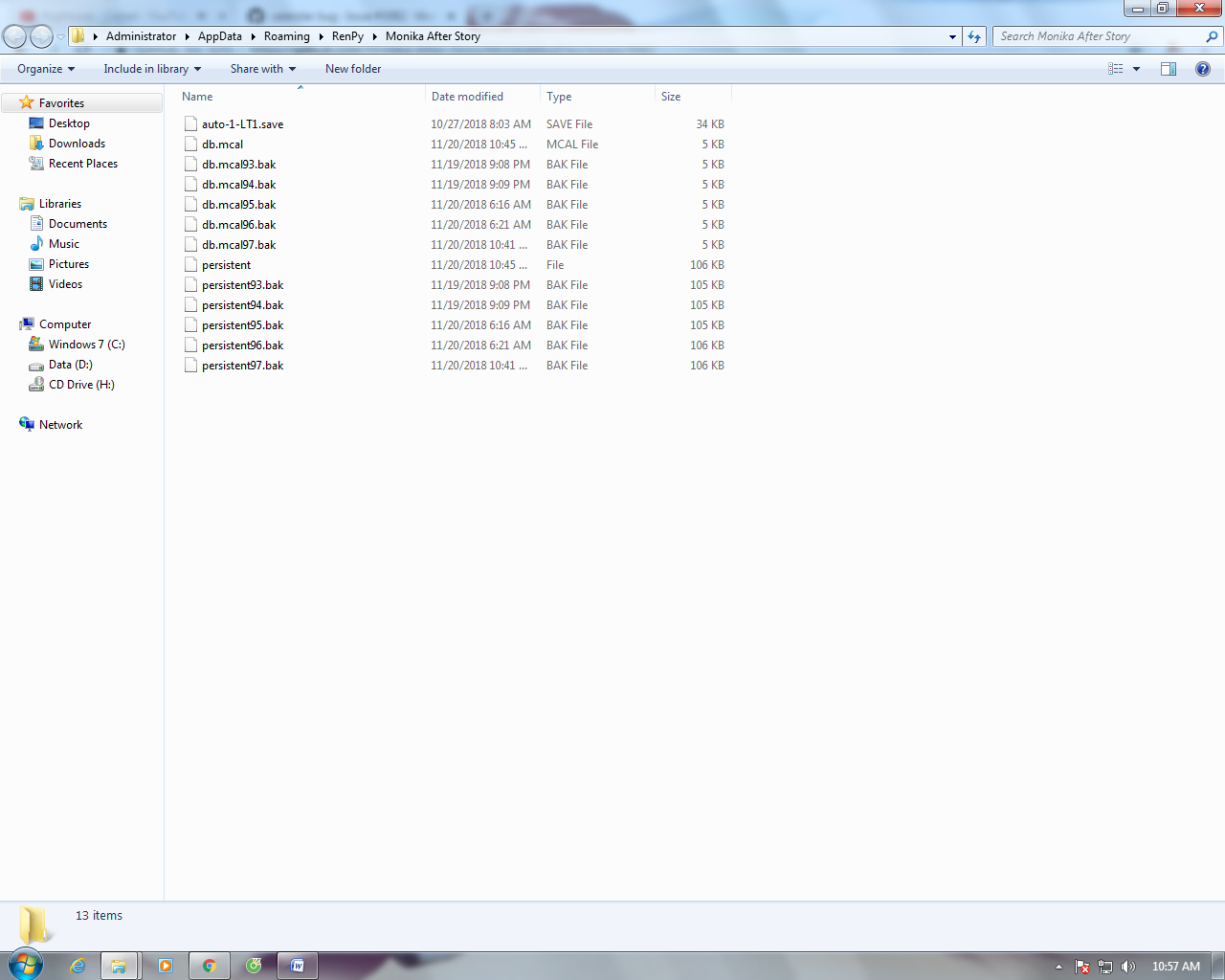
Task: Sort files by Date modified column header
Action: click(x=482, y=97)
